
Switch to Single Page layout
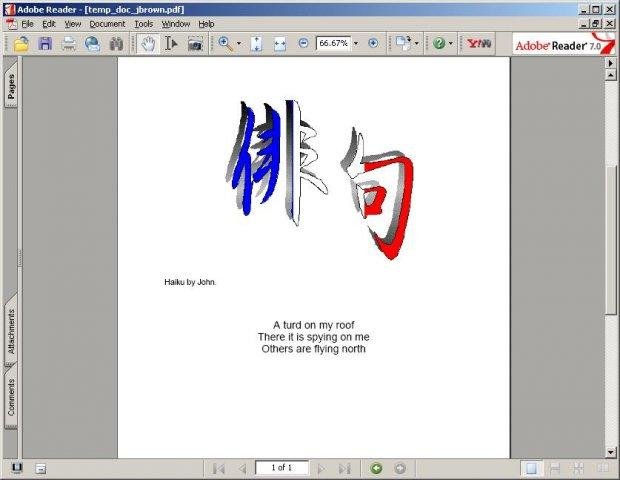click(531, 469)
